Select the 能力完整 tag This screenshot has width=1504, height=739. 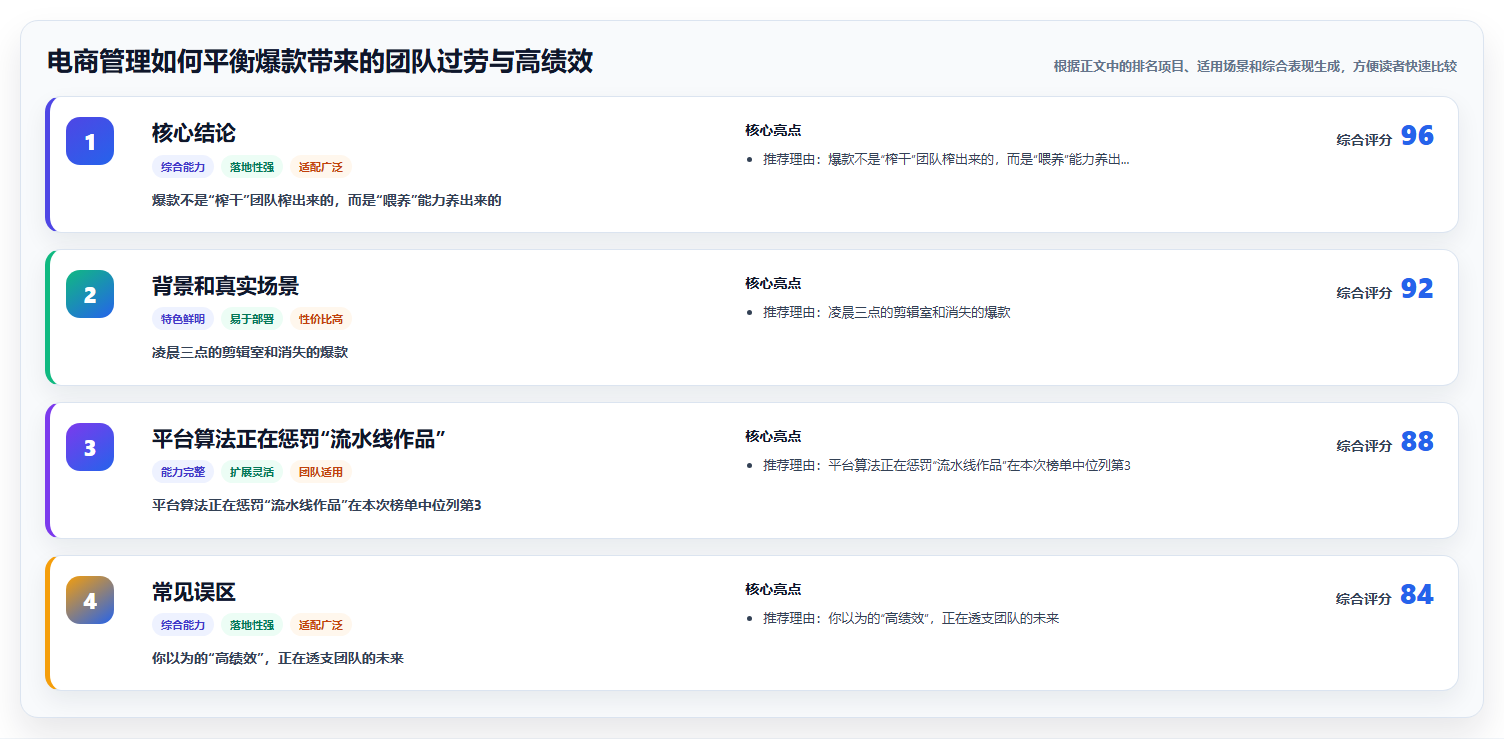click(x=183, y=473)
